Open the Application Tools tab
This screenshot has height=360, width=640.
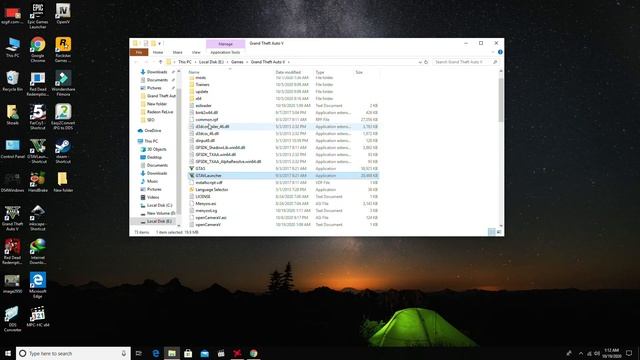[225, 52]
